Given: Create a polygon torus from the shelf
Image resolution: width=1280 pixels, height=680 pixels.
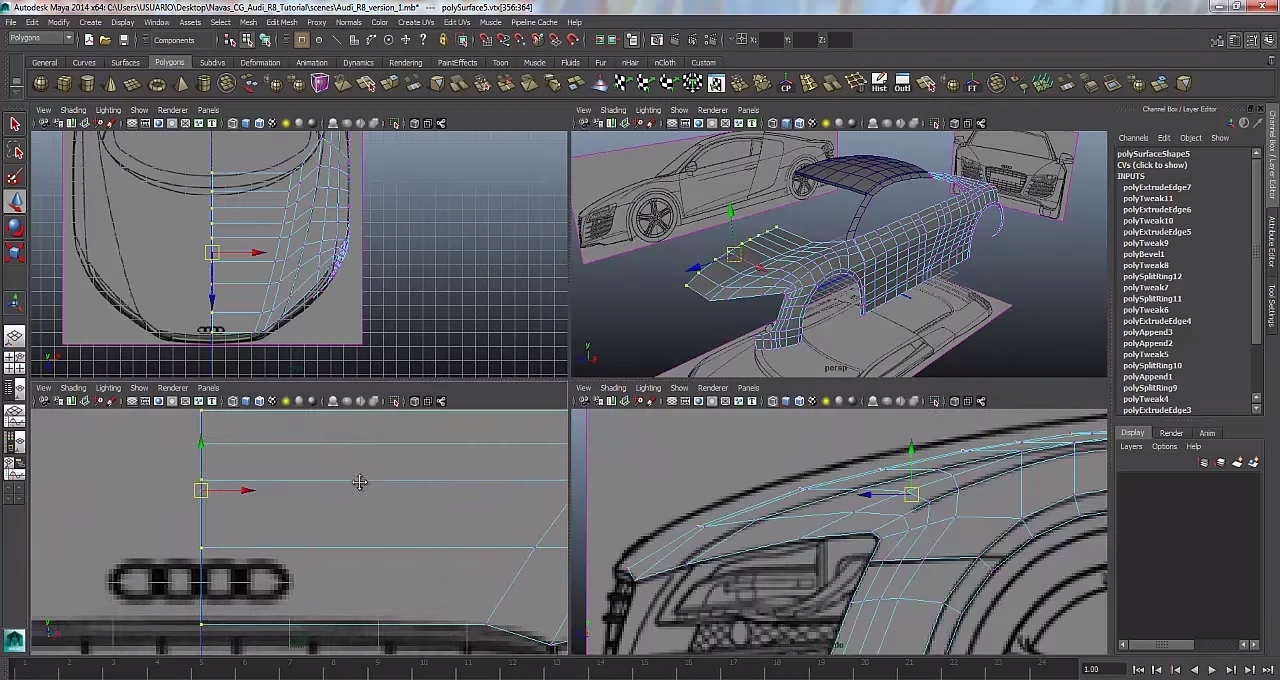Looking at the screenshot, I should (x=158, y=84).
